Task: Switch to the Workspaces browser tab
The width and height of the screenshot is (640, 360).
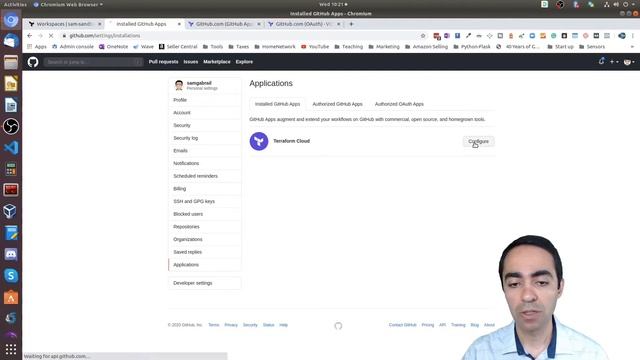Action: [x=65, y=24]
